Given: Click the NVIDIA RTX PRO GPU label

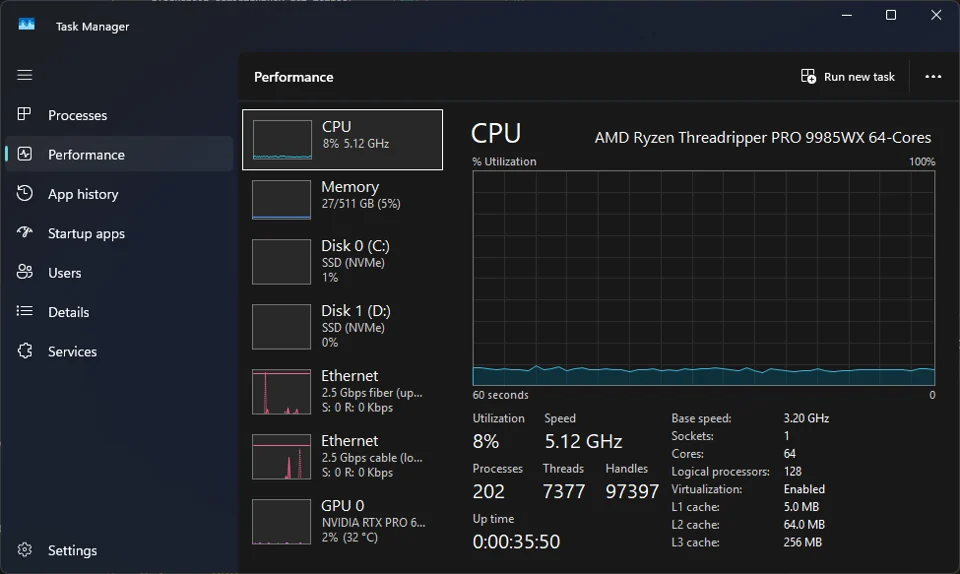Looking at the screenshot, I should pyautogui.click(x=373, y=523).
